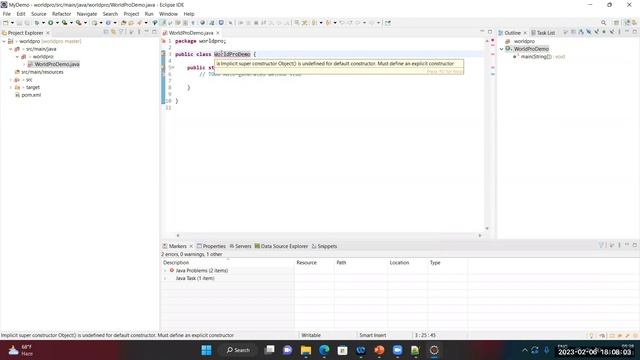Collapse the src/main/java folder
Image resolution: width=640 pixels, height=360 pixels.
click(x=11, y=49)
